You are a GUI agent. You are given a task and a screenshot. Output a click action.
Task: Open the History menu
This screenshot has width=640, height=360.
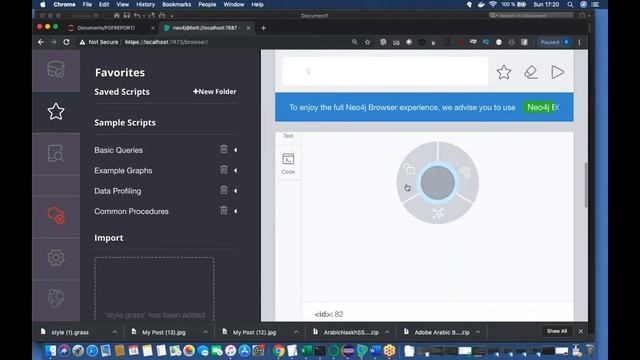click(145, 4)
